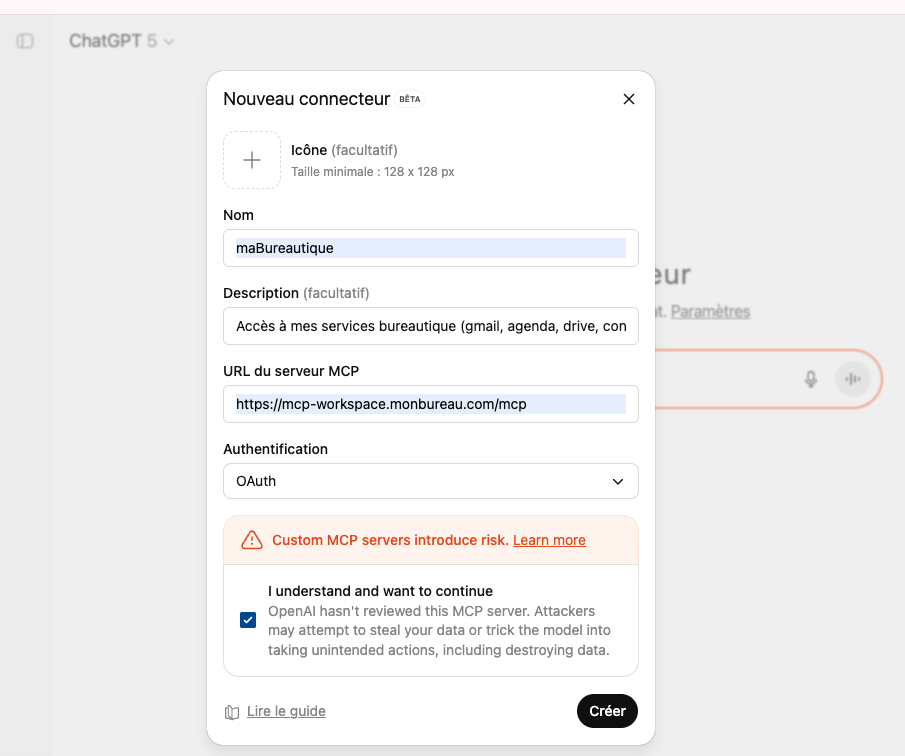Select ChatGPT 5 in the top bar
Image resolution: width=905 pixels, height=756 pixels.
pos(113,42)
